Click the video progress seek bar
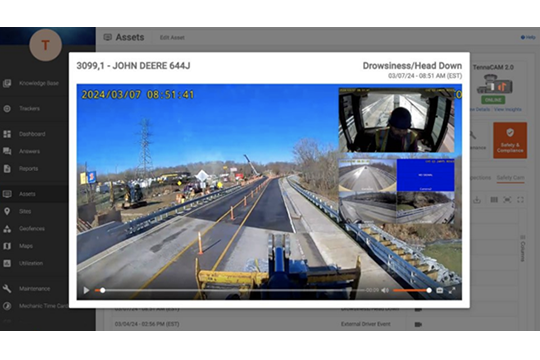The width and height of the screenshot is (540, 360). coord(229,290)
